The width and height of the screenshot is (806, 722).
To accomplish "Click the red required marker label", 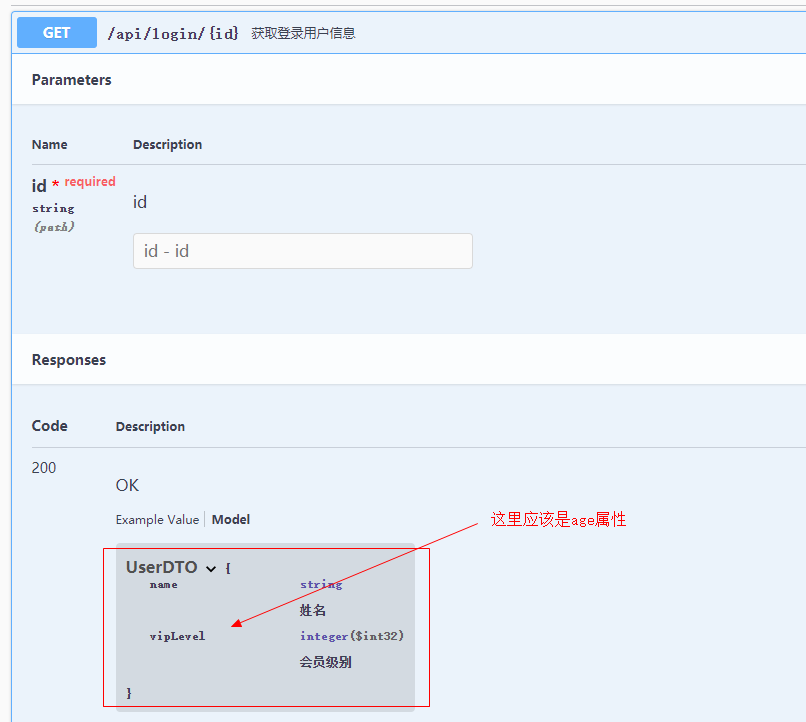I will 90,182.
